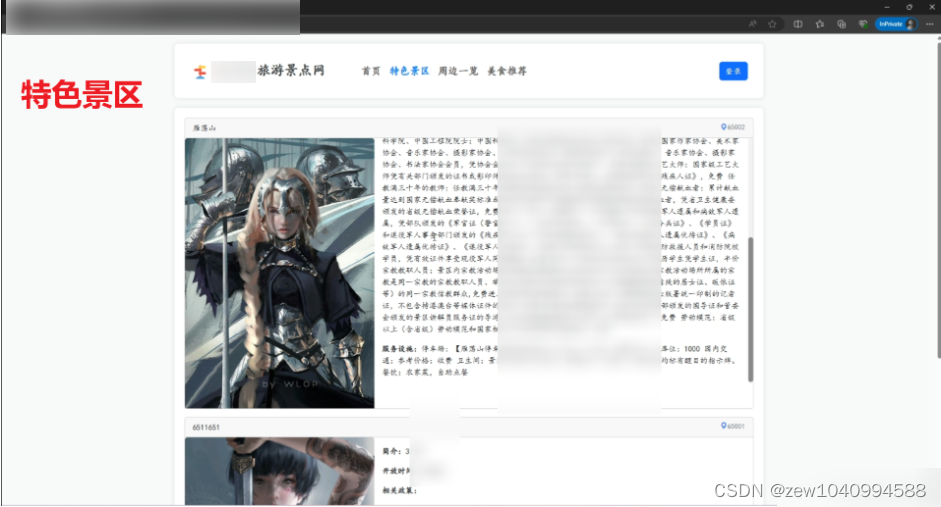Click the travel site logo icon
This screenshot has height=507, width=941.
(x=200, y=71)
